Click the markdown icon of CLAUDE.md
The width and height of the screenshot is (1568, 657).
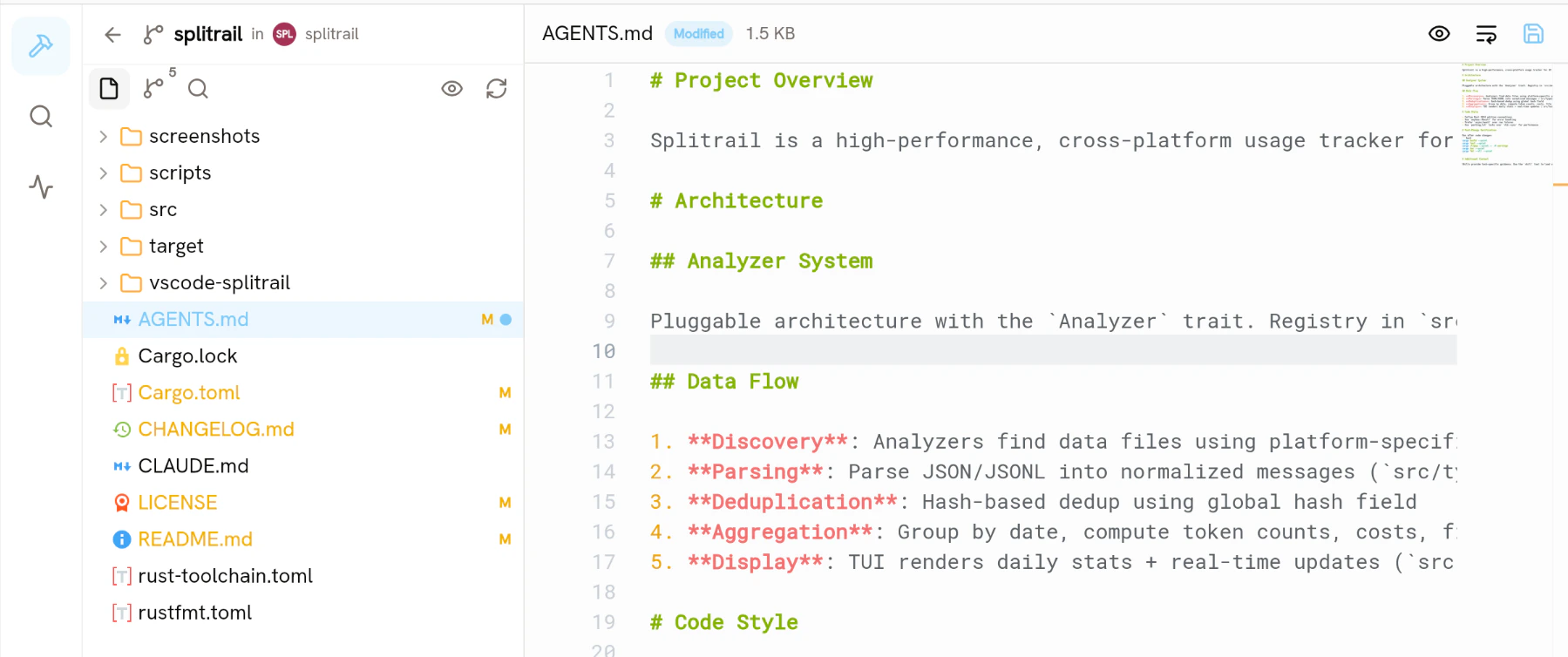(x=122, y=466)
